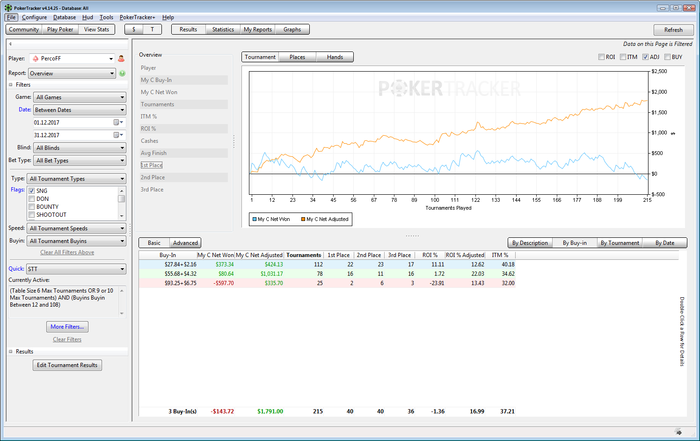The height and width of the screenshot is (441, 700).
Task: Switch to cash mode $ button
Action: 133,29
